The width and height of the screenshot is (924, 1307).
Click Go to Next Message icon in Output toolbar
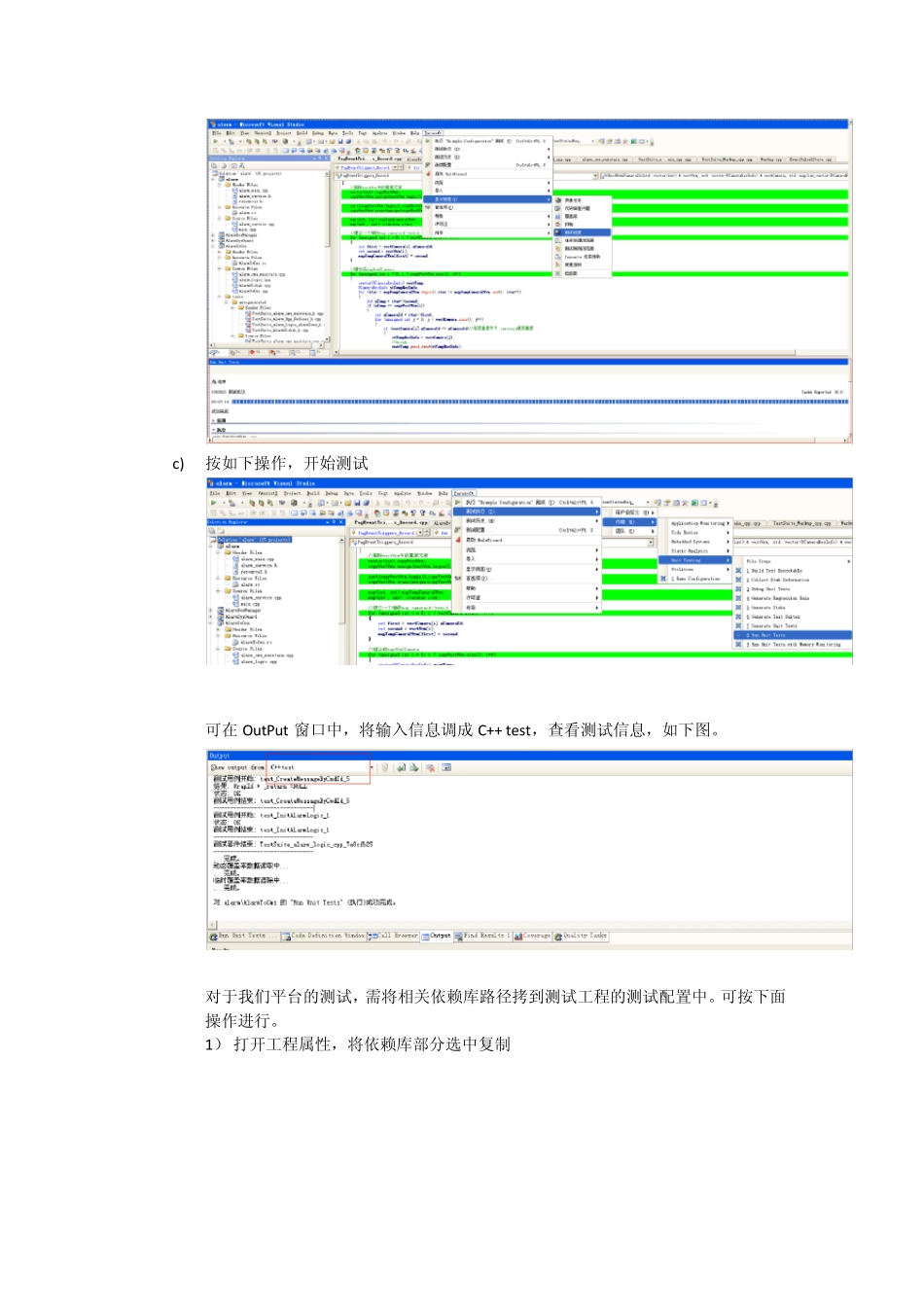tap(413, 767)
